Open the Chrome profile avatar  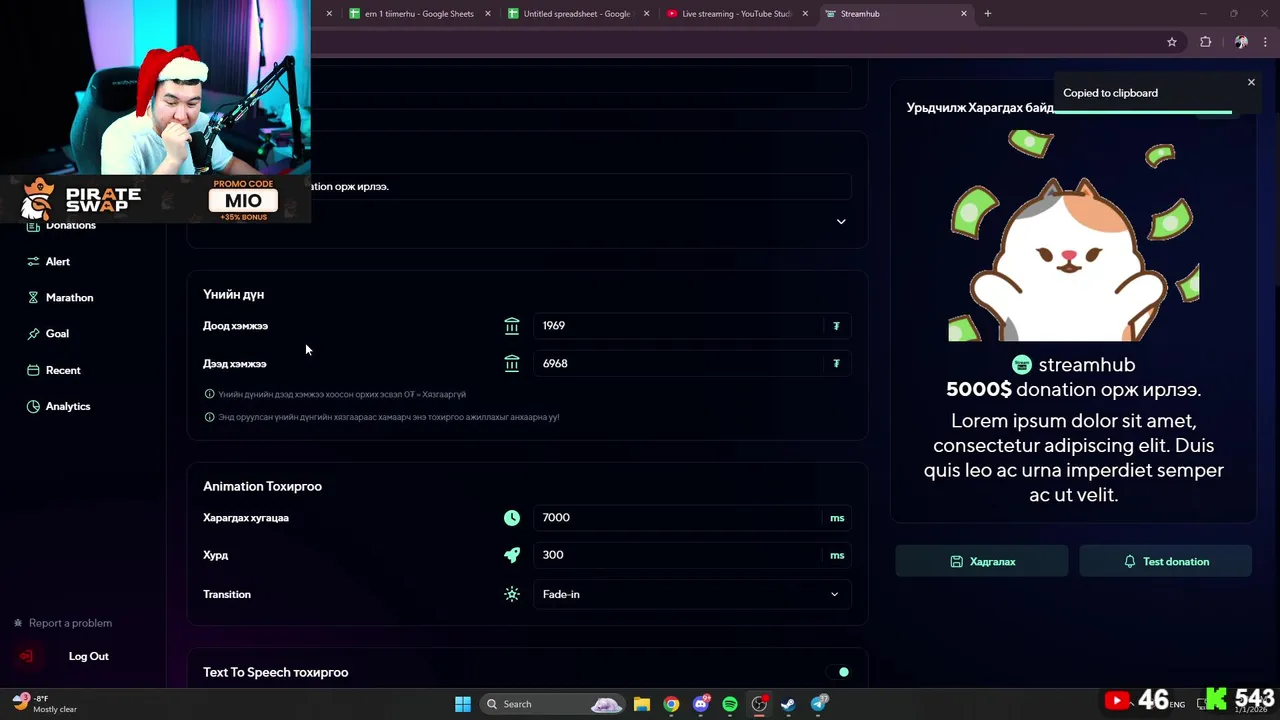coord(1241,42)
